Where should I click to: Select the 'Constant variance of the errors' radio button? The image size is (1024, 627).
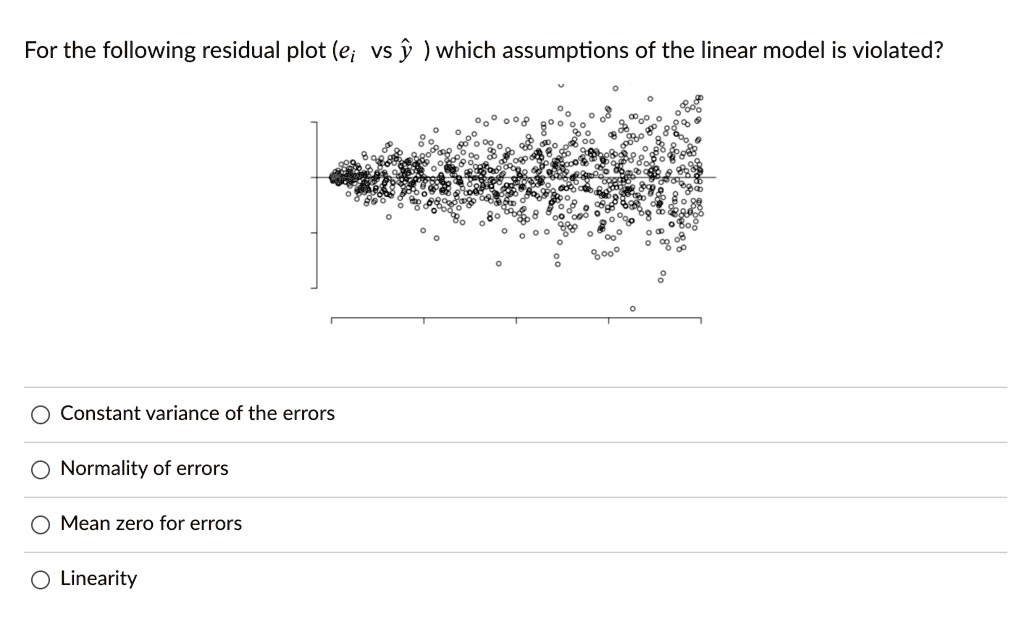coord(40,413)
